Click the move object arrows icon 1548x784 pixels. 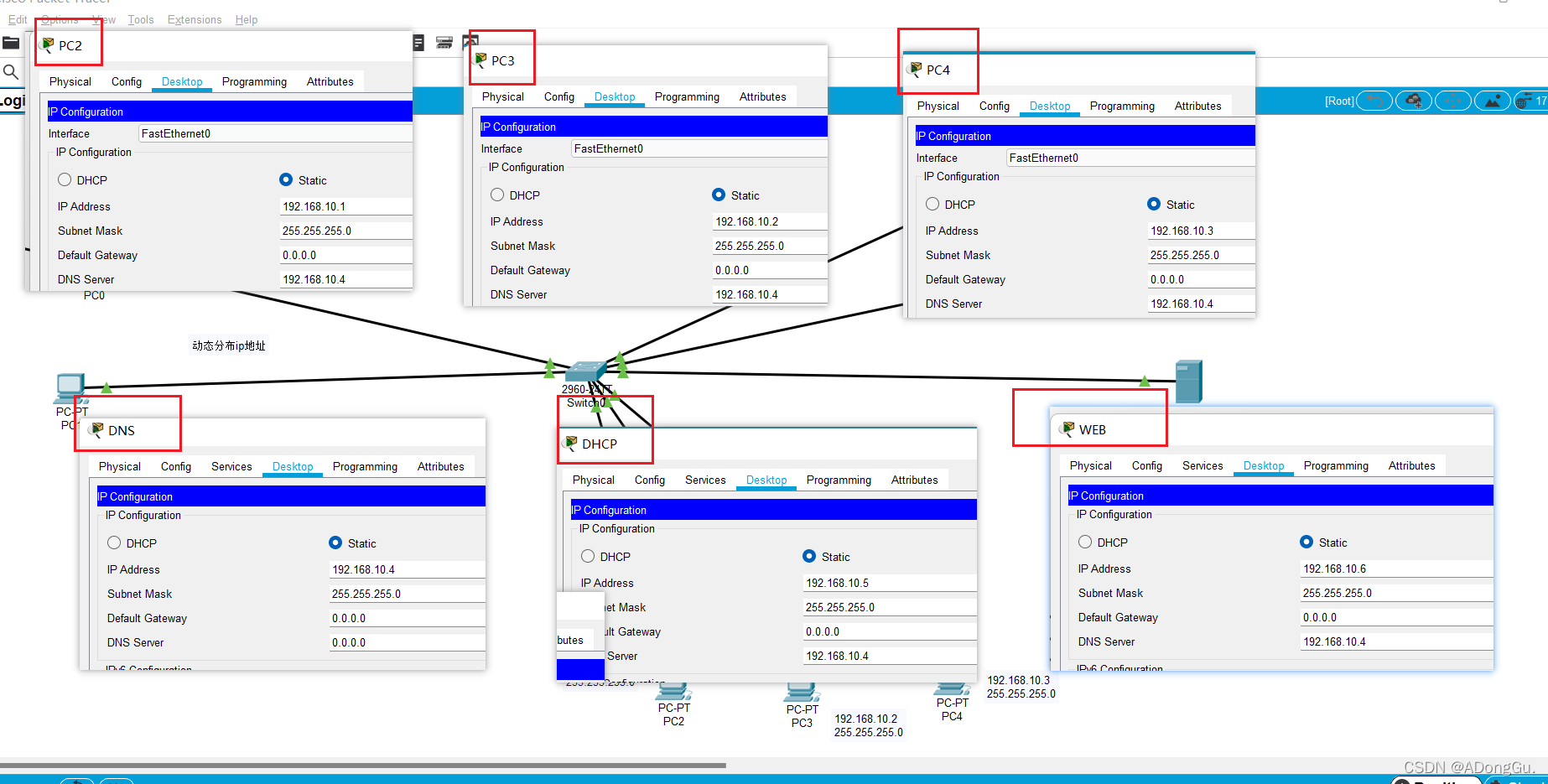click(1453, 101)
